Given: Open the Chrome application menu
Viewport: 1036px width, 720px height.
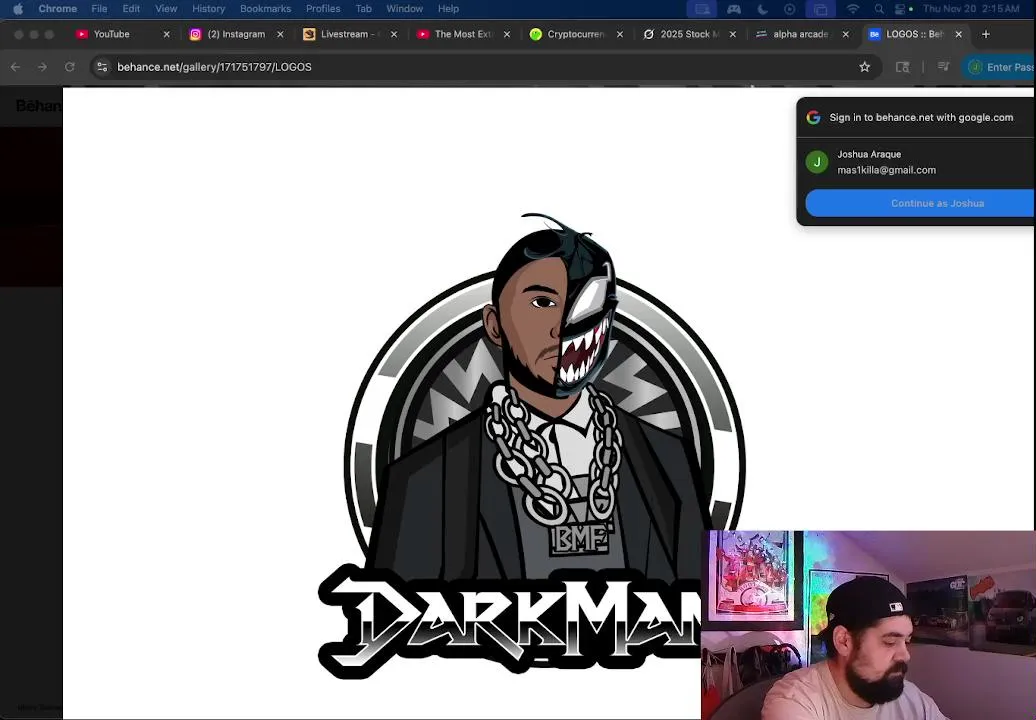Looking at the screenshot, I should 57,9.
